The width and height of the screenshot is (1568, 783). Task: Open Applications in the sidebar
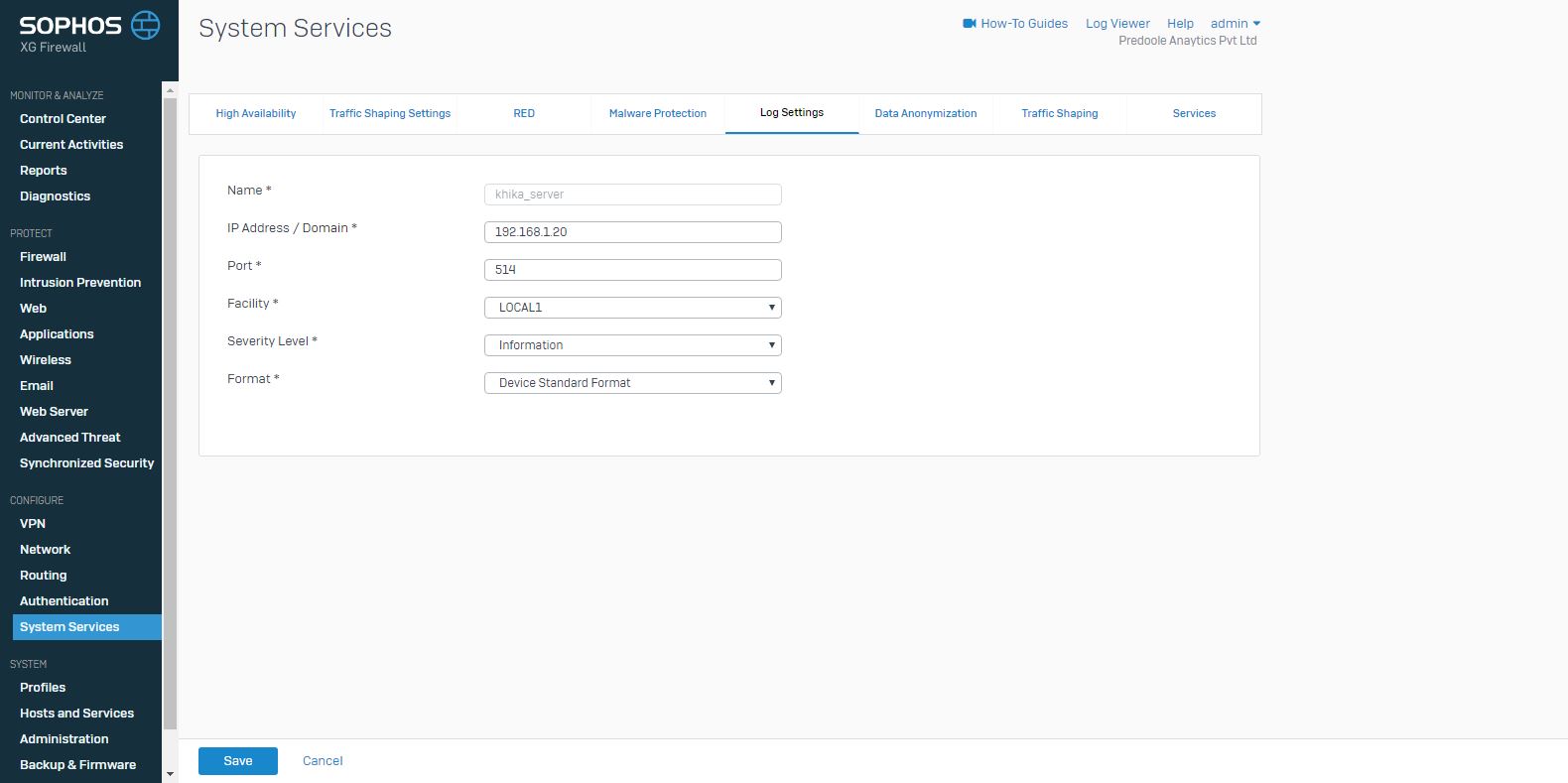pyautogui.click(x=57, y=334)
